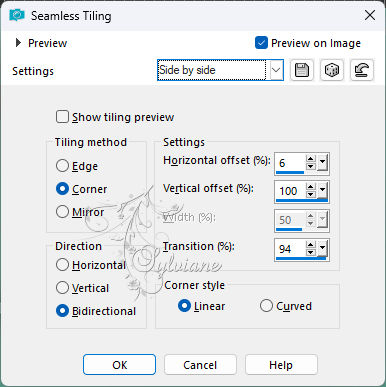Increase Transition value with up spinner arrow
386x387 pixels.
tap(311, 245)
